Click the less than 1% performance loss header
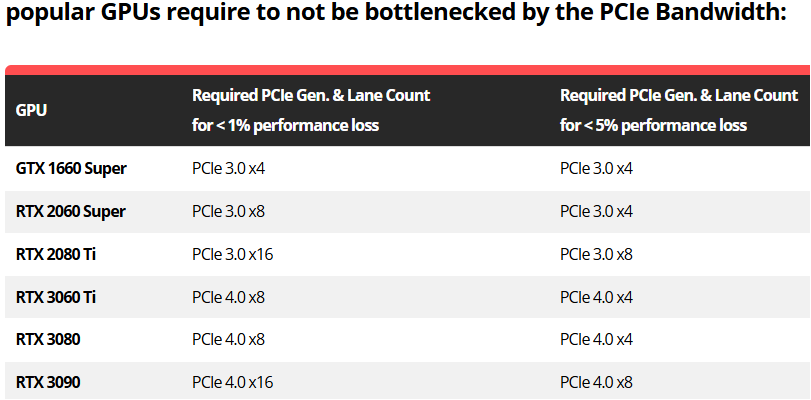Screen dimensions: 811x400 (311, 110)
